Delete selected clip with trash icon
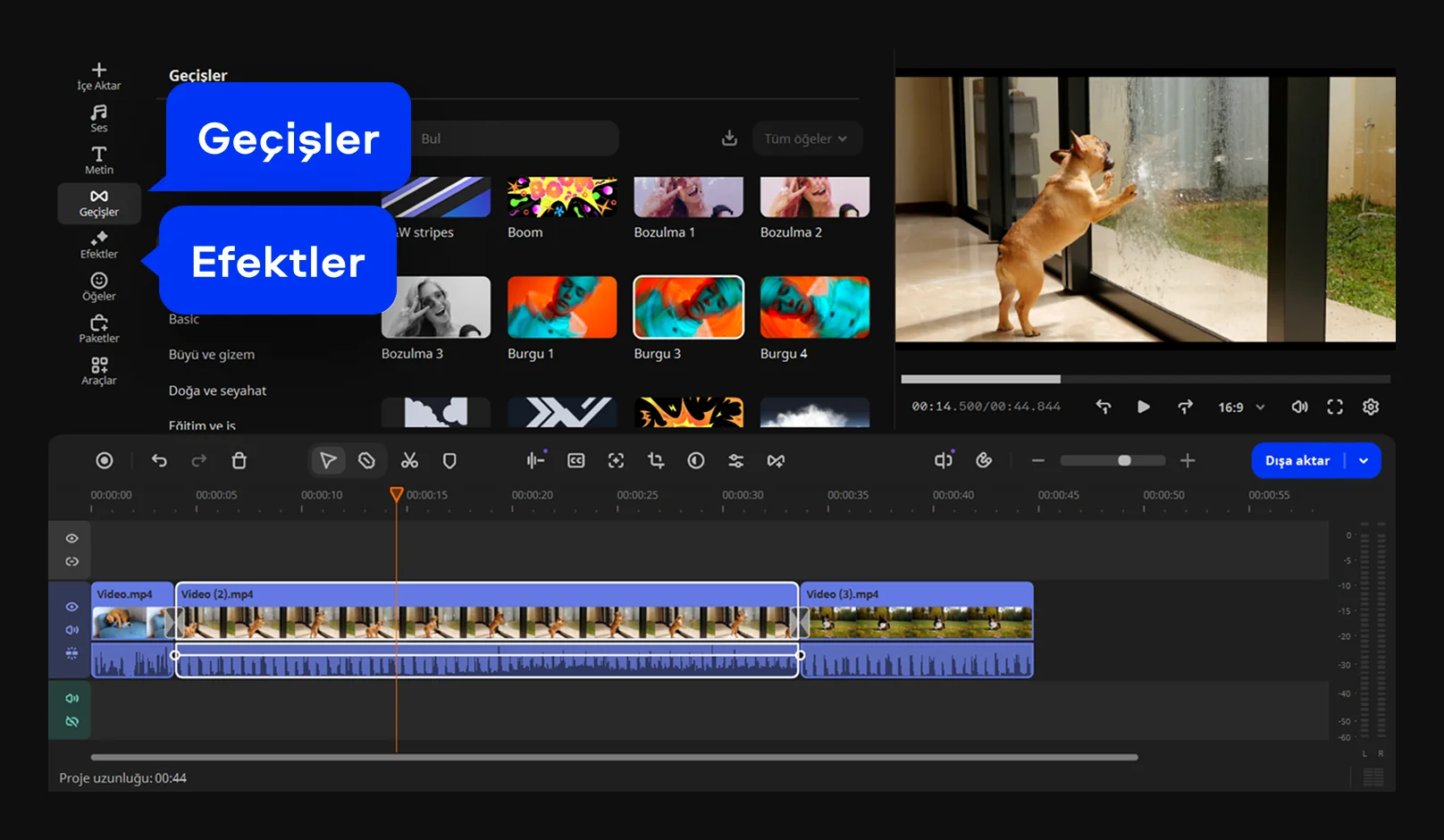 click(239, 461)
